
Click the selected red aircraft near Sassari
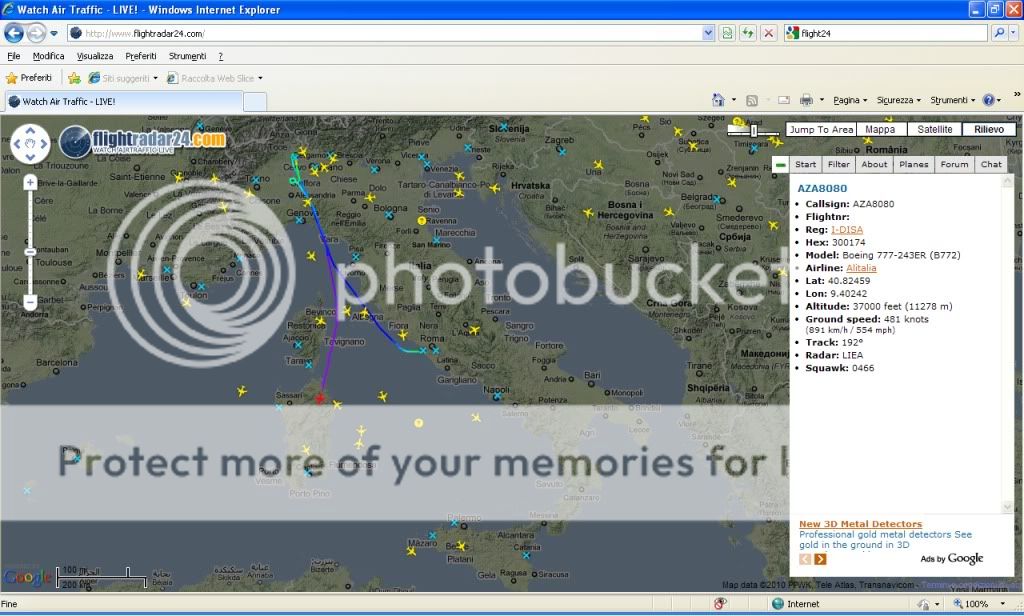tap(319, 398)
